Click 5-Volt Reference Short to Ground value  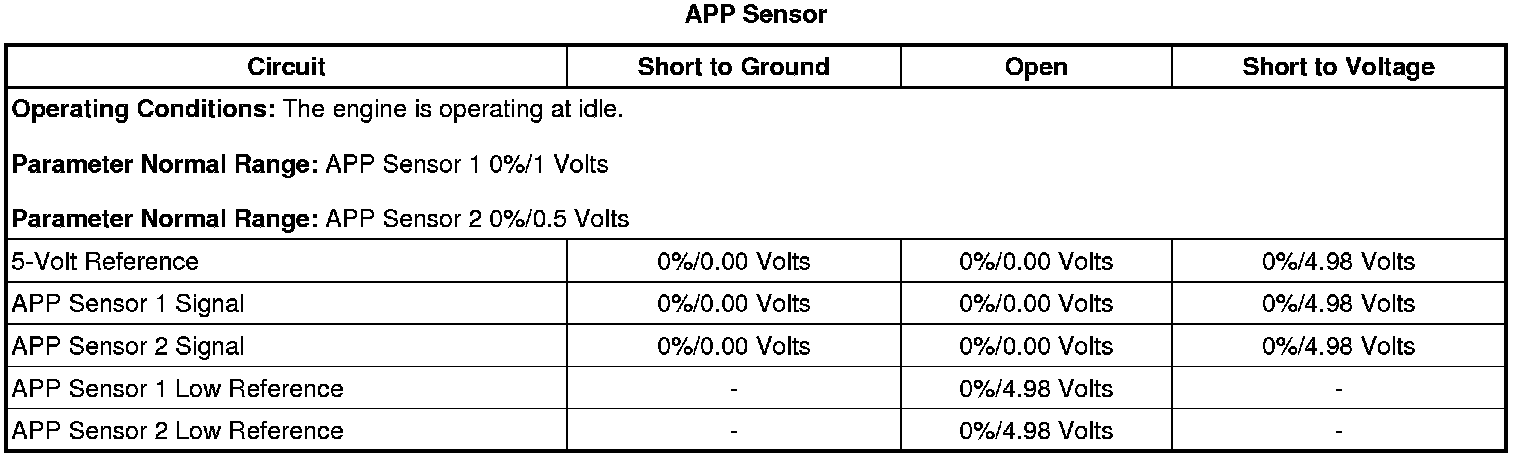coord(733,262)
